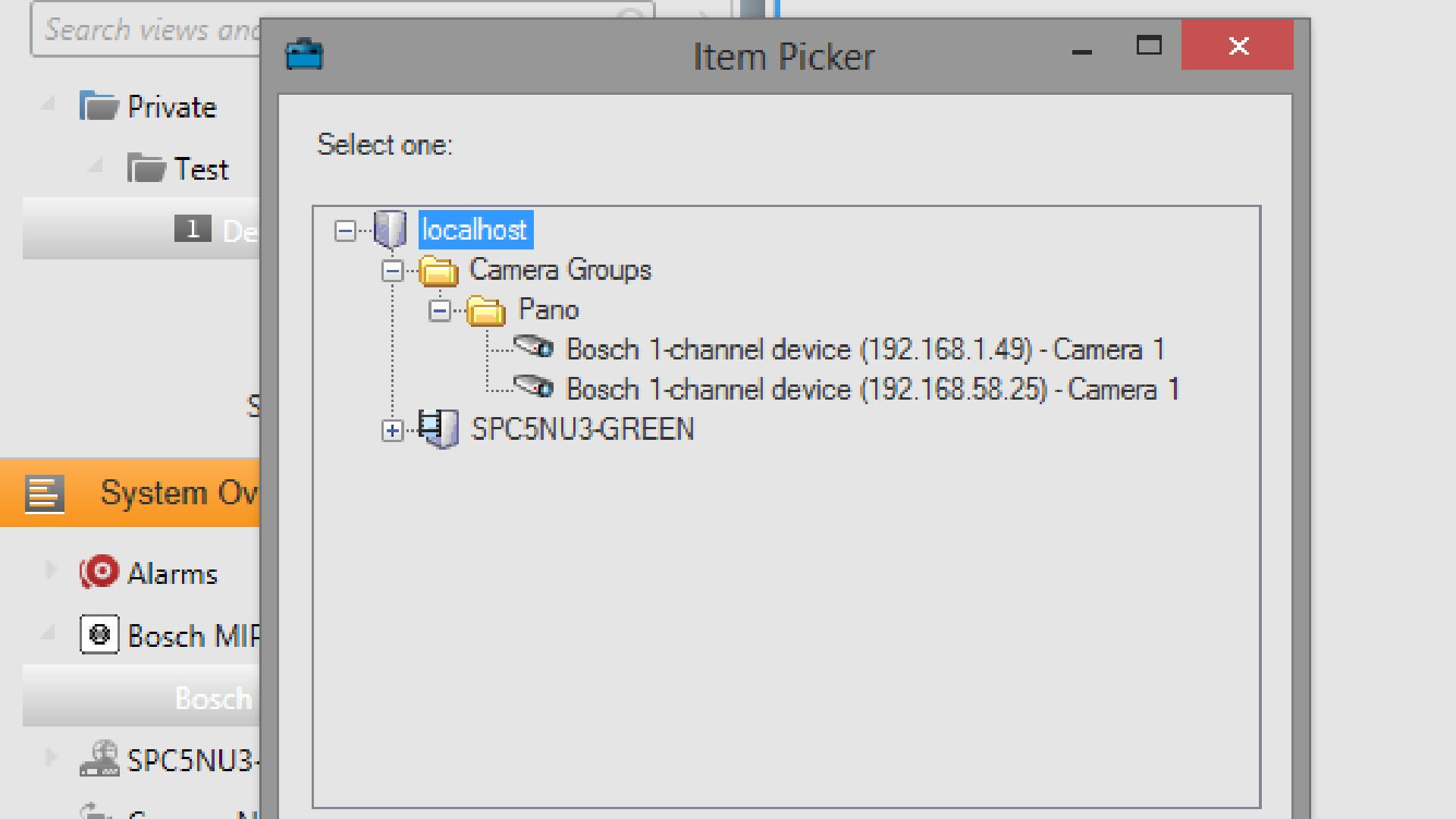Click the Bosch MIP plugin icon

point(99,635)
